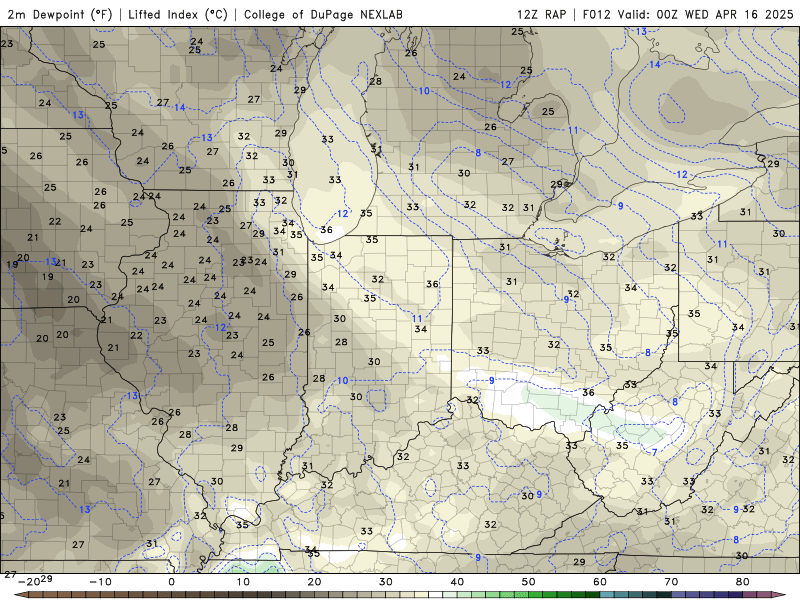Click the '70' tick label on color scale
Viewport: 800px width, 600px height.
(x=671, y=582)
